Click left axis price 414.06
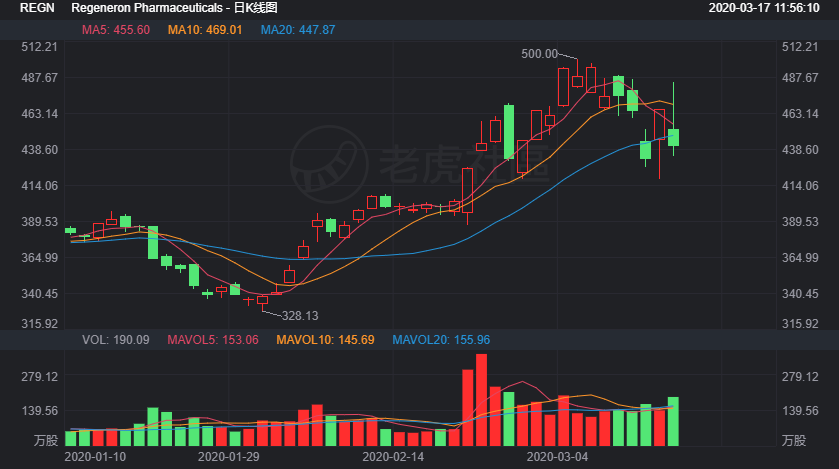839x469 pixels. coord(40,186)
